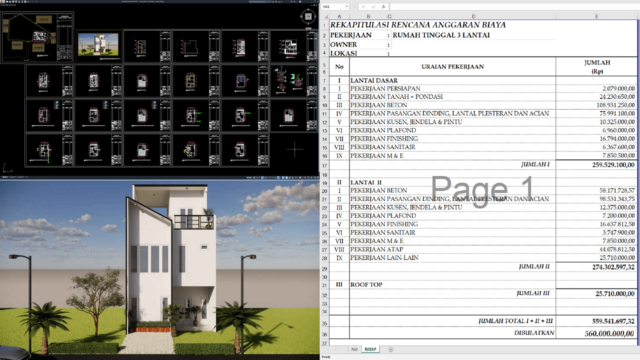Select the amount cell '75.991.100,00'
This screenshot has height=360, width=640.
coord(617,113)
